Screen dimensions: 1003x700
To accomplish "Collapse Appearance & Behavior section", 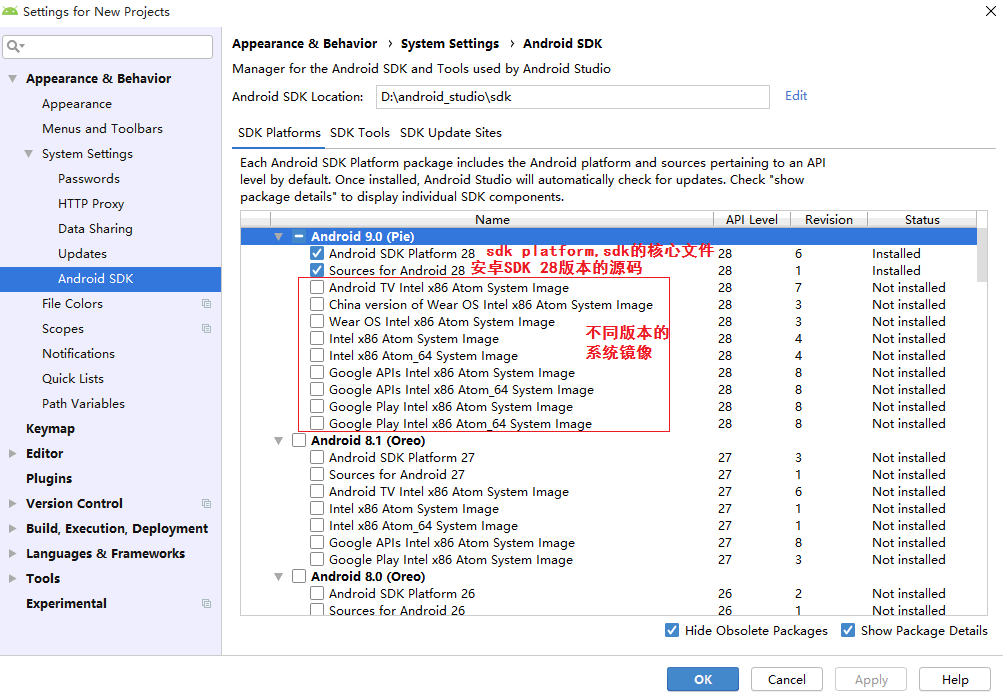I will click(x=12, y=79).
